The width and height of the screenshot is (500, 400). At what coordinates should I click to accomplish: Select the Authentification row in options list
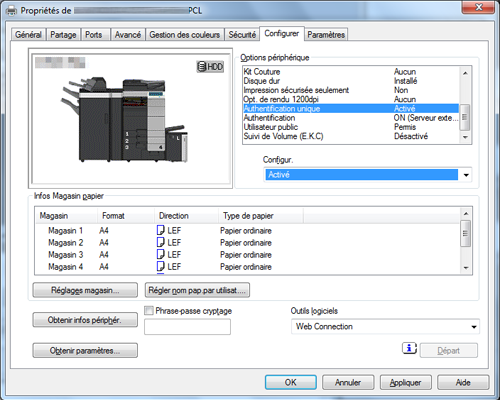coord(351,118)
